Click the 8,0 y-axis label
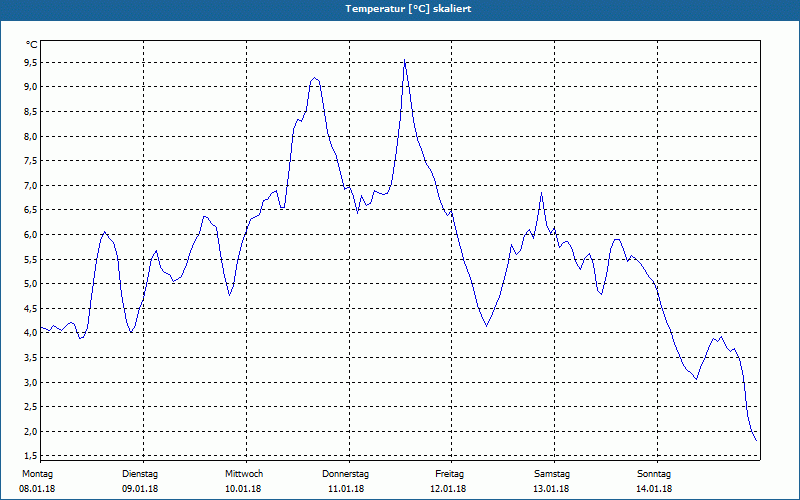The height and width of the screenshot is (500, 800). point(31,136)
